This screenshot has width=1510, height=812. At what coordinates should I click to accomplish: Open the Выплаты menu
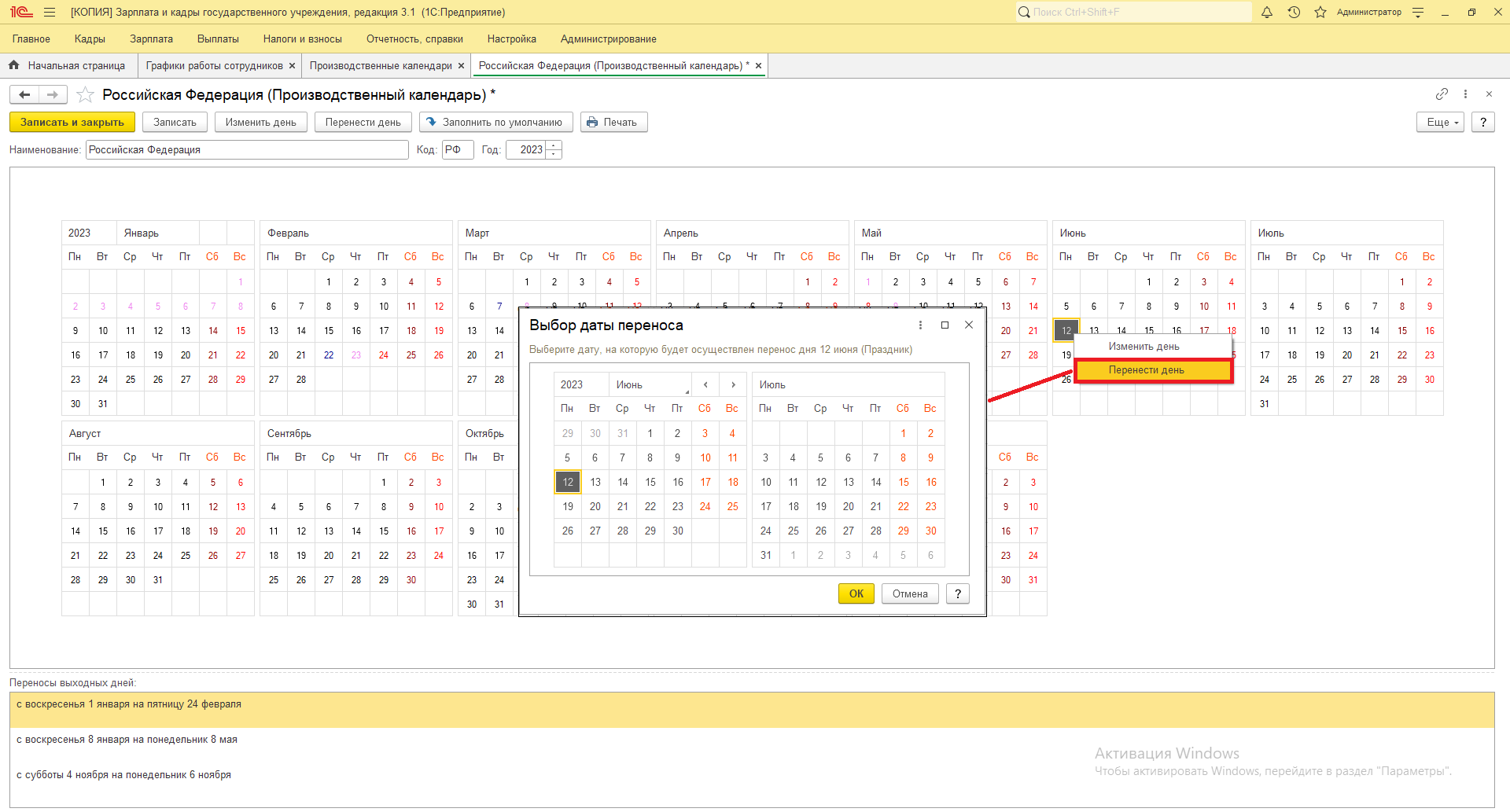click(x=218, y=39)
